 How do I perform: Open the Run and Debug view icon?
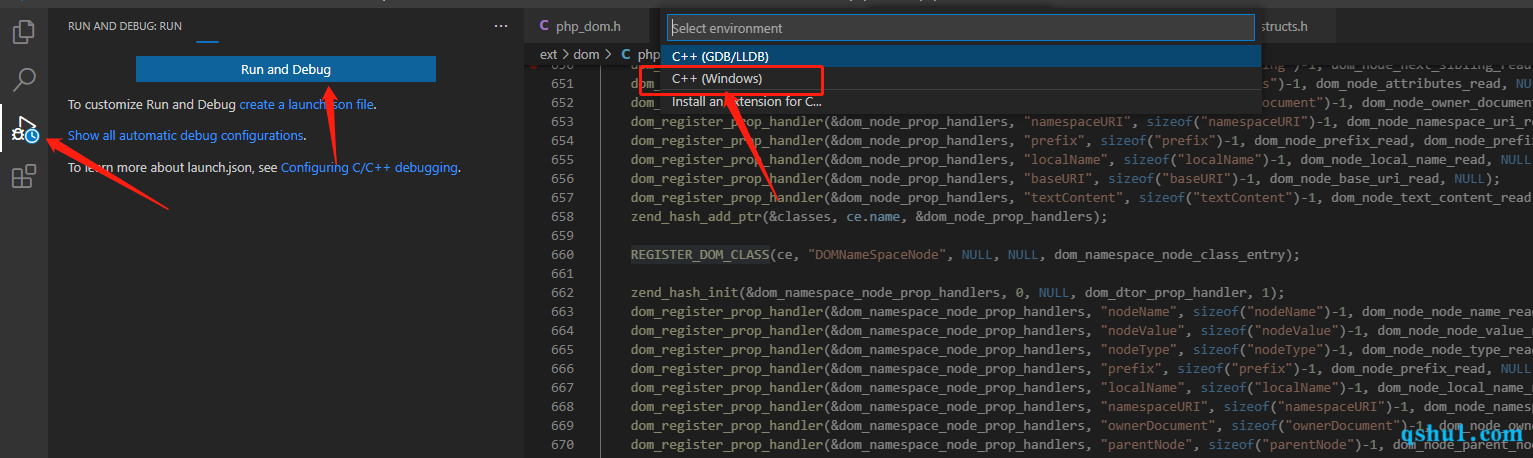click(24, 129)
